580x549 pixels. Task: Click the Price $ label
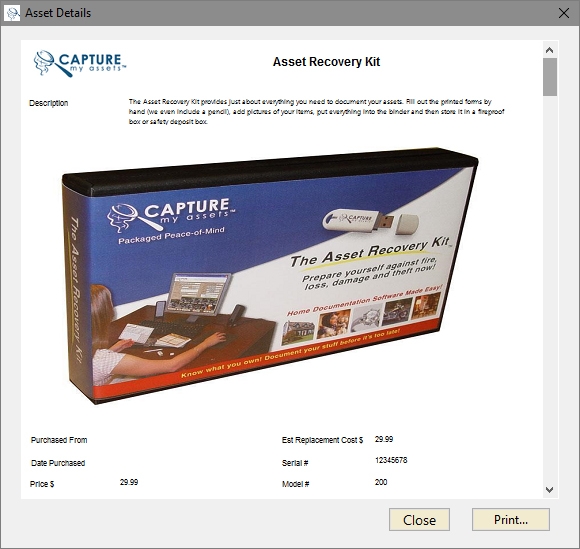pyautogui.click(x=42, y=484)
